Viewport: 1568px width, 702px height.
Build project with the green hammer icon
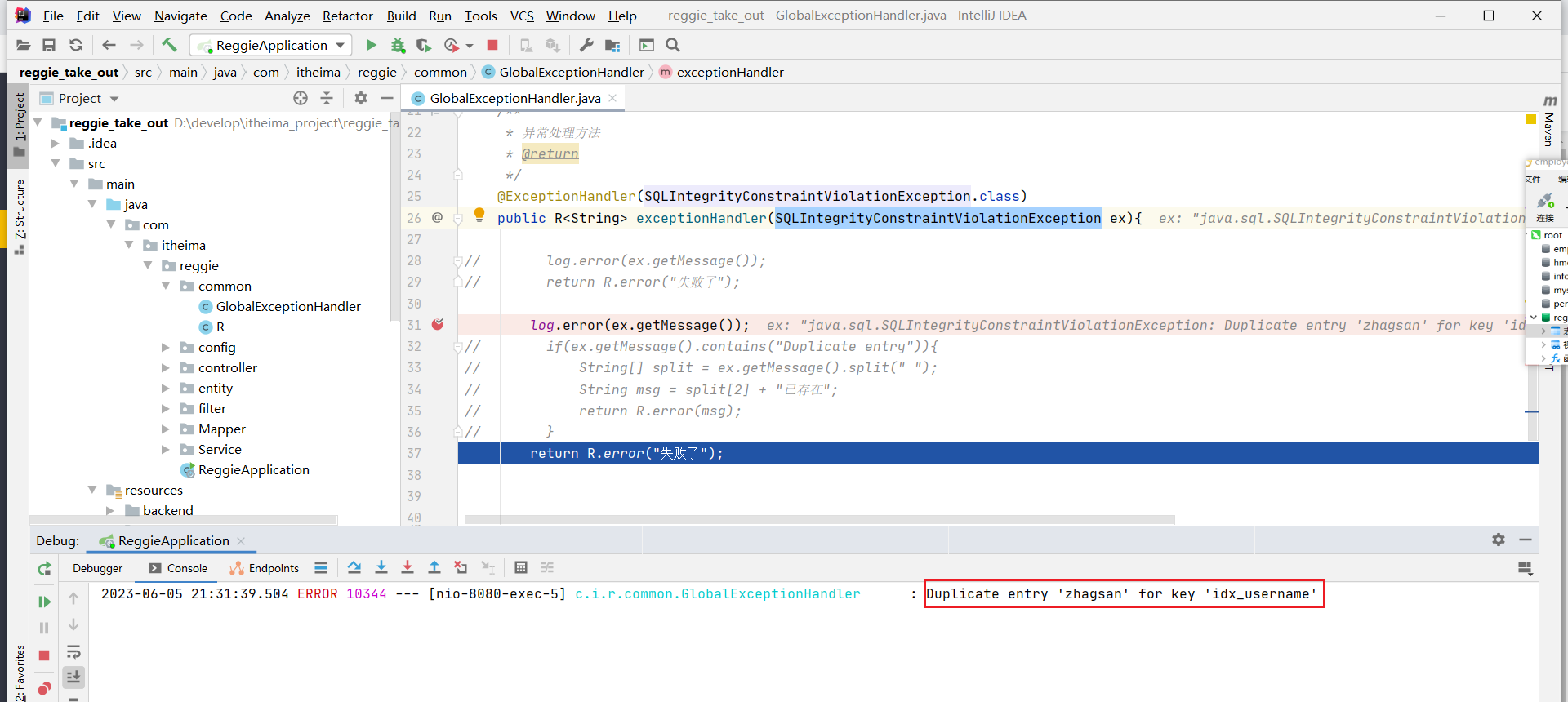(169, 45)
